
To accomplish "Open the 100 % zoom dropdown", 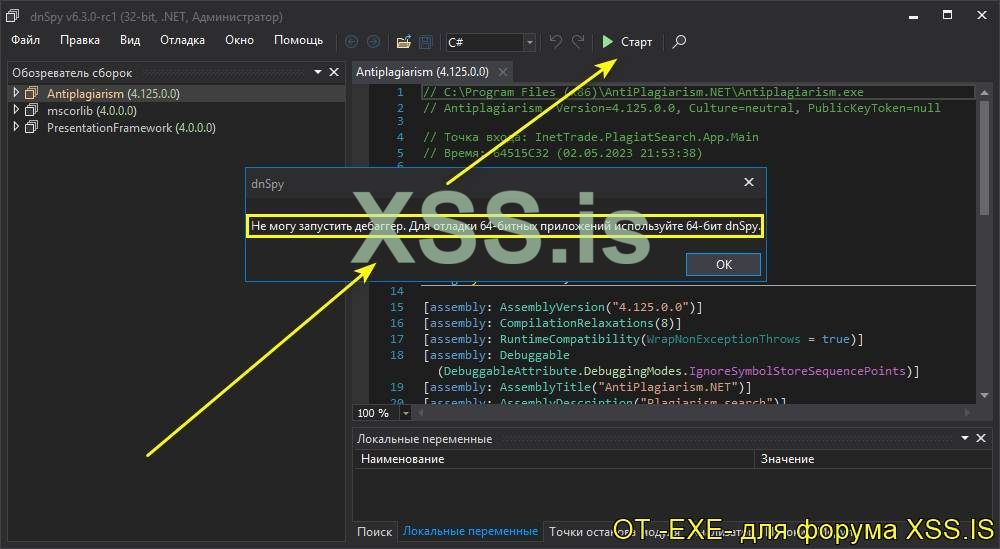I will click(x=406, y=413).
